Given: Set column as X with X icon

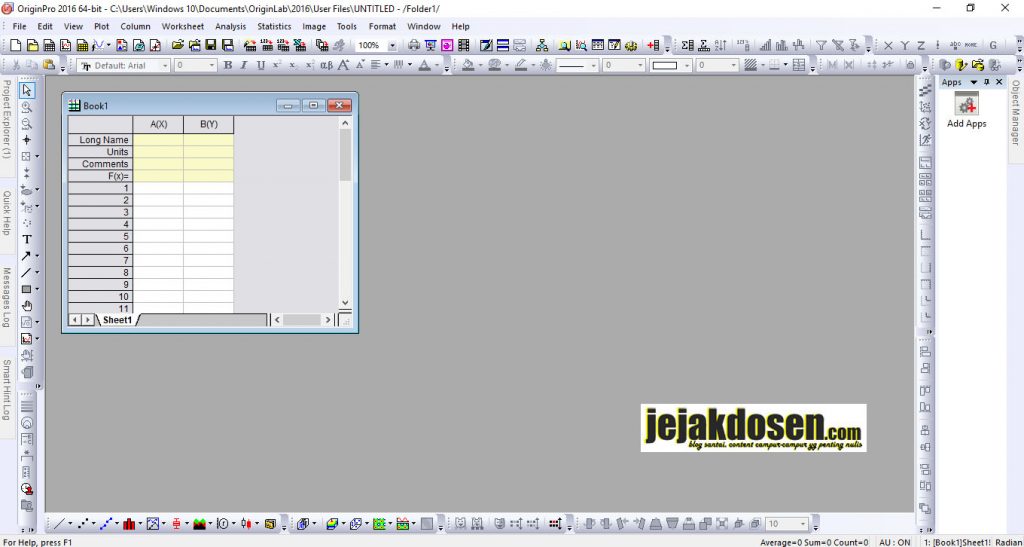Looking at the screenshot, I should pyautogui.click(x=888, y=46).
